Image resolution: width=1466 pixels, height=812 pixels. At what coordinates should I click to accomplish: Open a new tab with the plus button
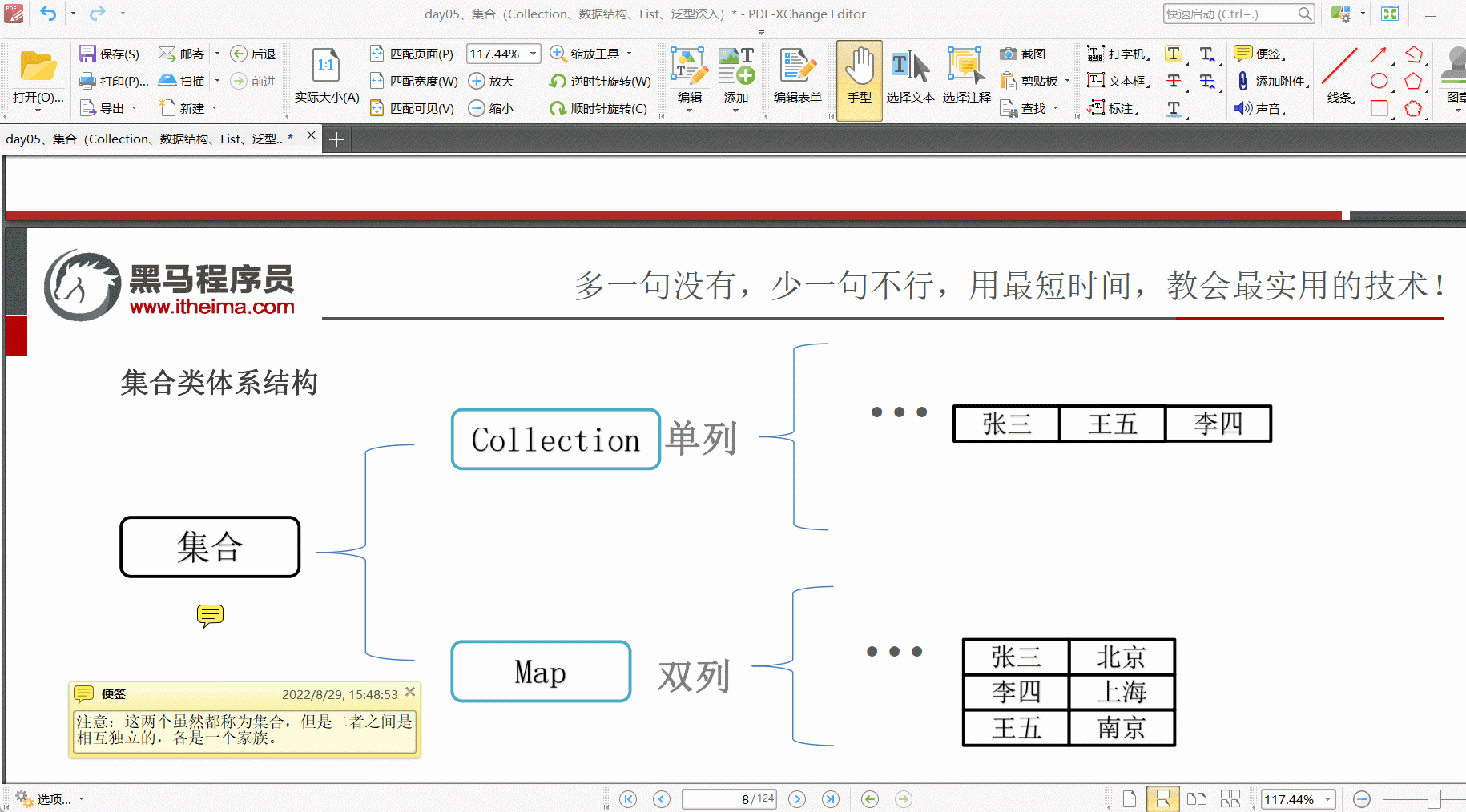pyautogui.click(x=336, y=138)
